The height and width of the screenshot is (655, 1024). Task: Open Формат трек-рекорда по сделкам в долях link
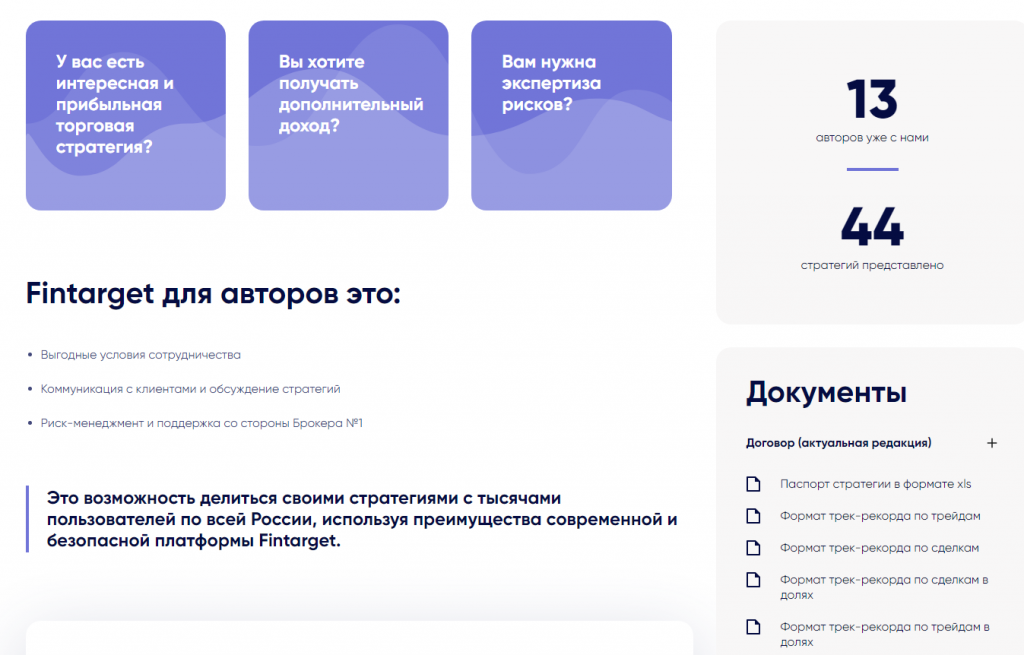pyautogui.click(x=884, y=587)
